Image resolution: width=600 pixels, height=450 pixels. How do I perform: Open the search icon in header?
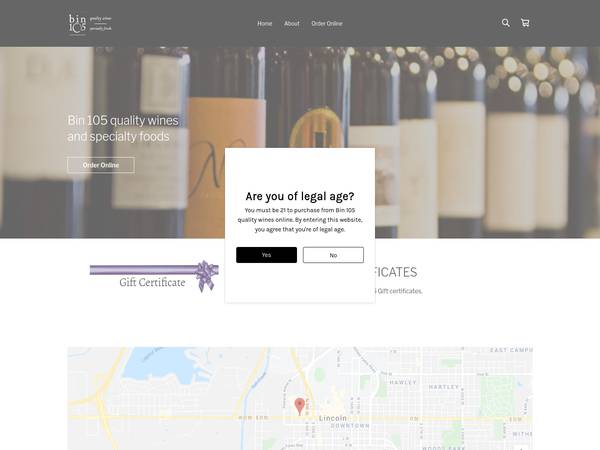coord(505,23)
